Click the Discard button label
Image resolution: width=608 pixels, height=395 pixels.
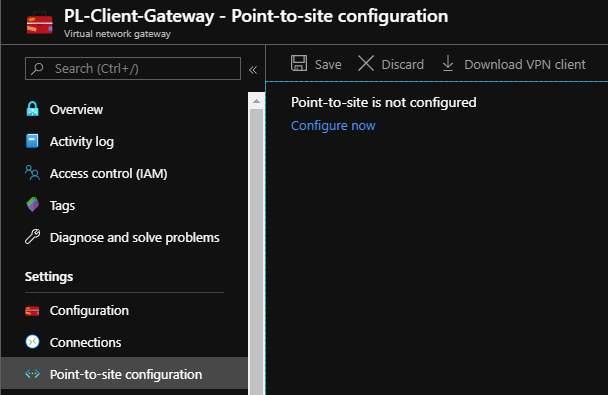coord(402,64)
